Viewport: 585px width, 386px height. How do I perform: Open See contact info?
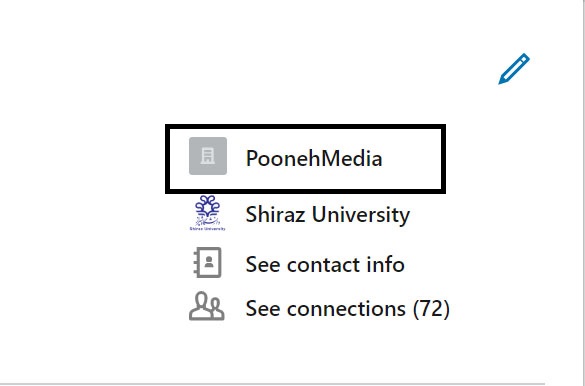(325, 264)
